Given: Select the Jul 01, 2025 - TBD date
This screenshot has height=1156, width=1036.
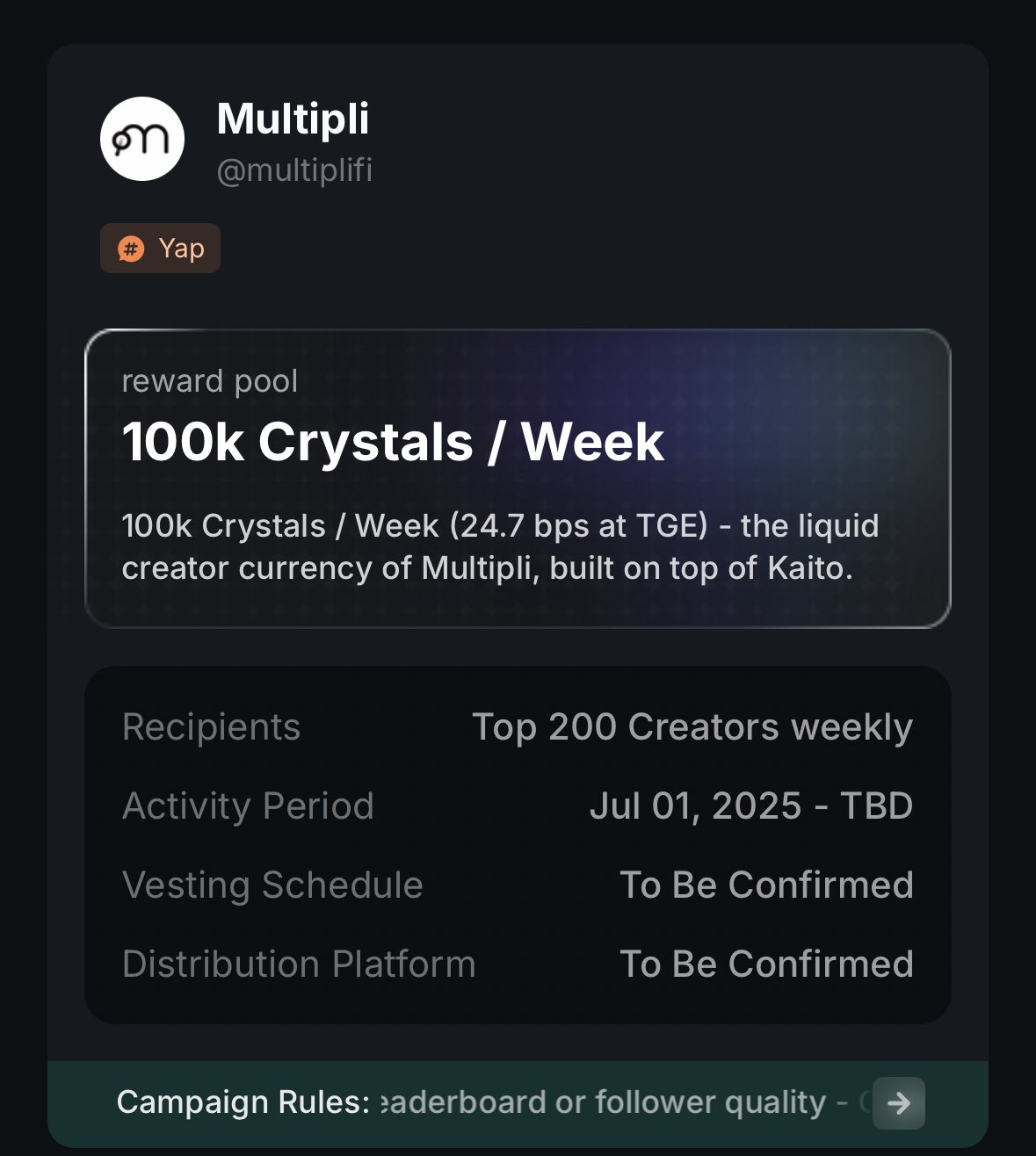Looking at the screenshot, I should [751, 806].
